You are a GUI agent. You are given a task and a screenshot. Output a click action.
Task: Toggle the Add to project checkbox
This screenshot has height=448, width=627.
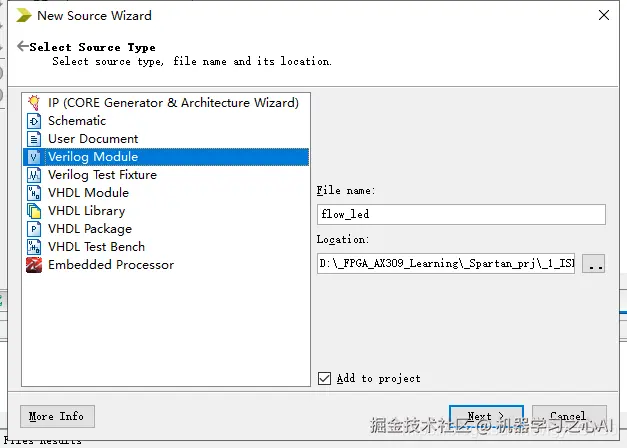pyautogui.click(x=324, y=378)
